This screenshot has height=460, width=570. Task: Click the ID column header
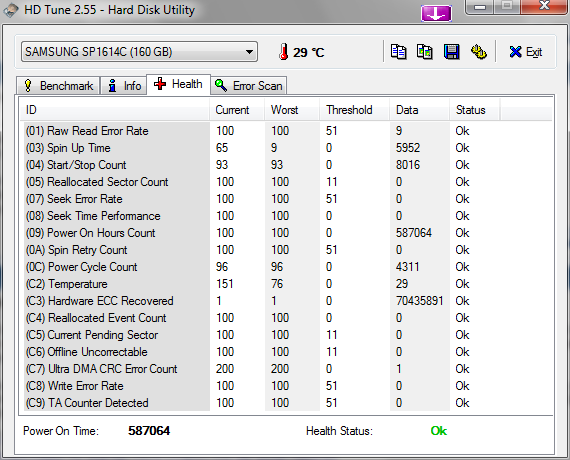pos(115,110)
